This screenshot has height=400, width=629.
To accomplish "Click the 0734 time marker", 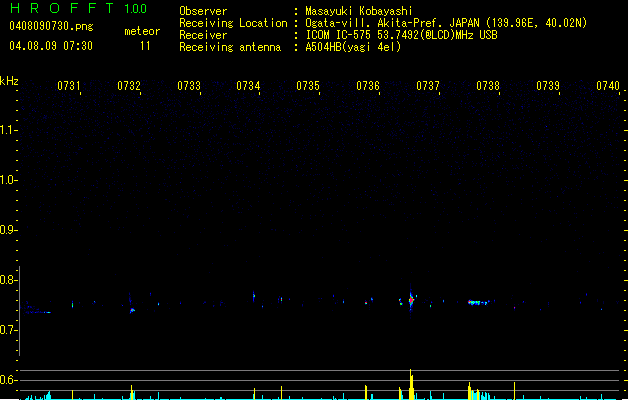I will click(x=248, y=86).
